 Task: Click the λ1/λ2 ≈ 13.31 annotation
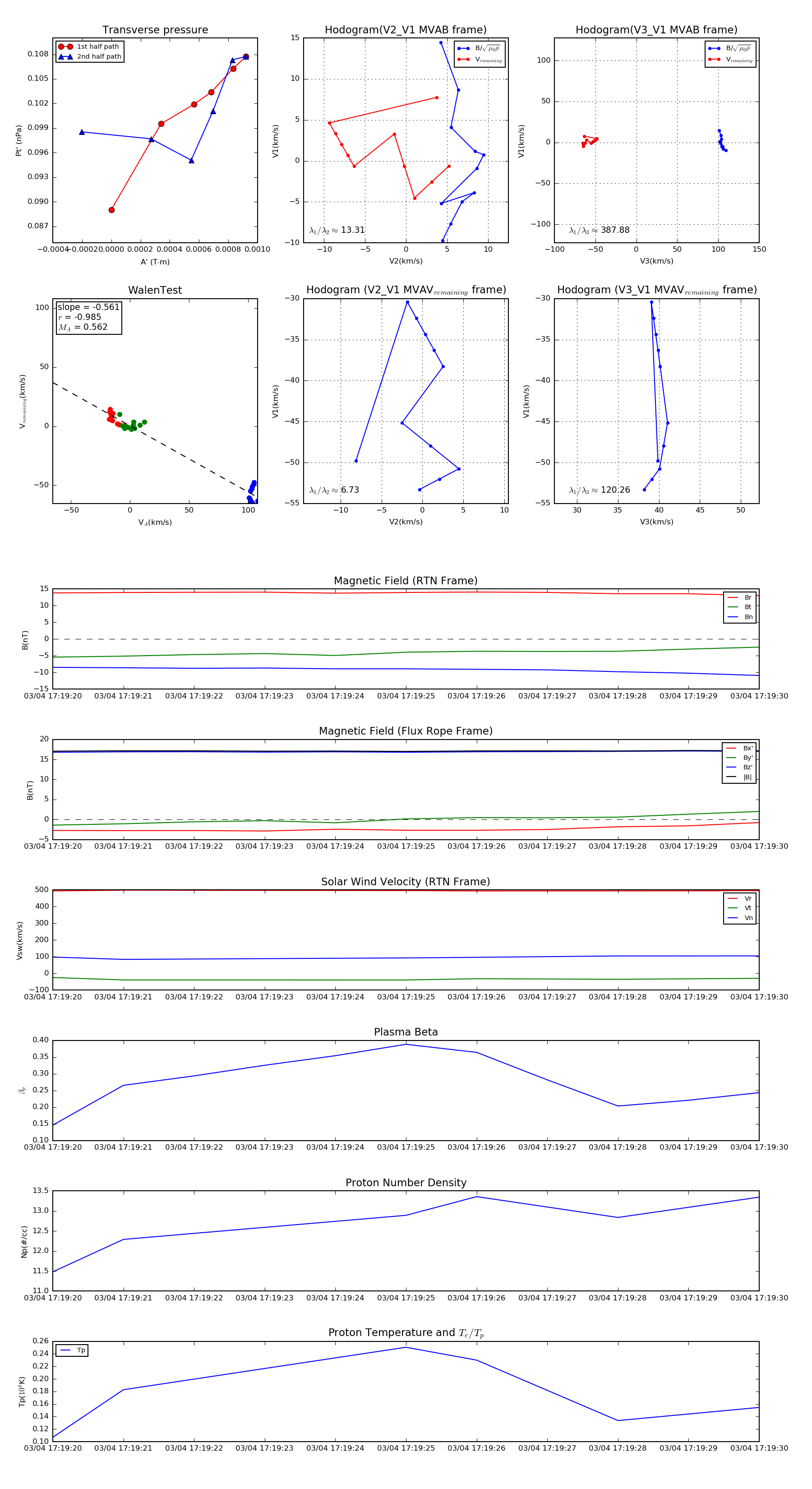coord(337,230)
